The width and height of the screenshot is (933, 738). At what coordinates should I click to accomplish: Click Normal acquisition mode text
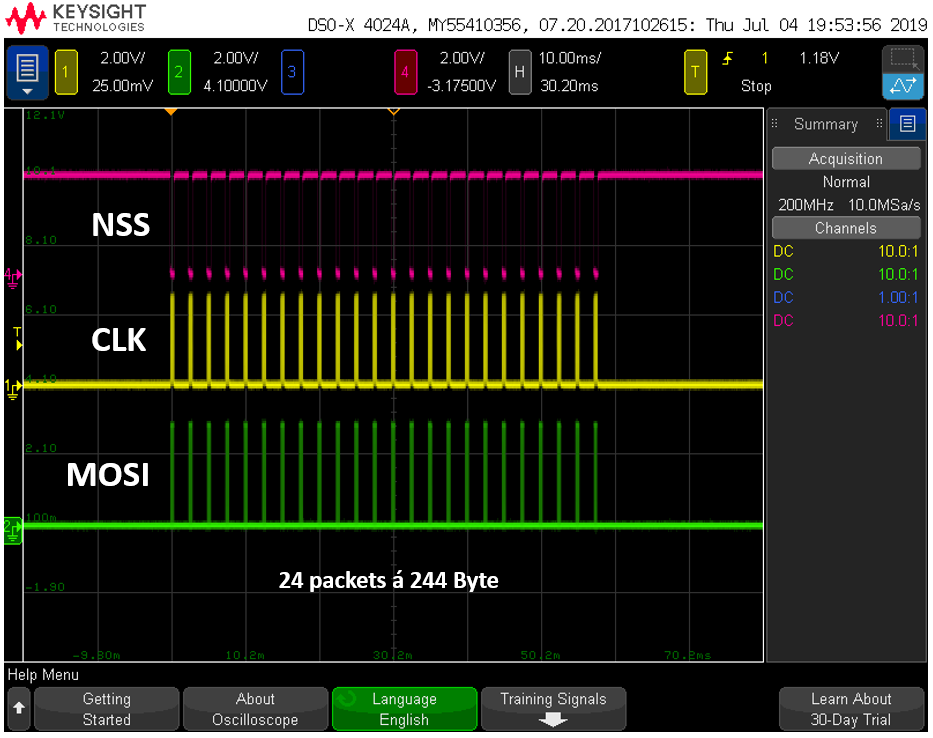[x=846, y=182]
